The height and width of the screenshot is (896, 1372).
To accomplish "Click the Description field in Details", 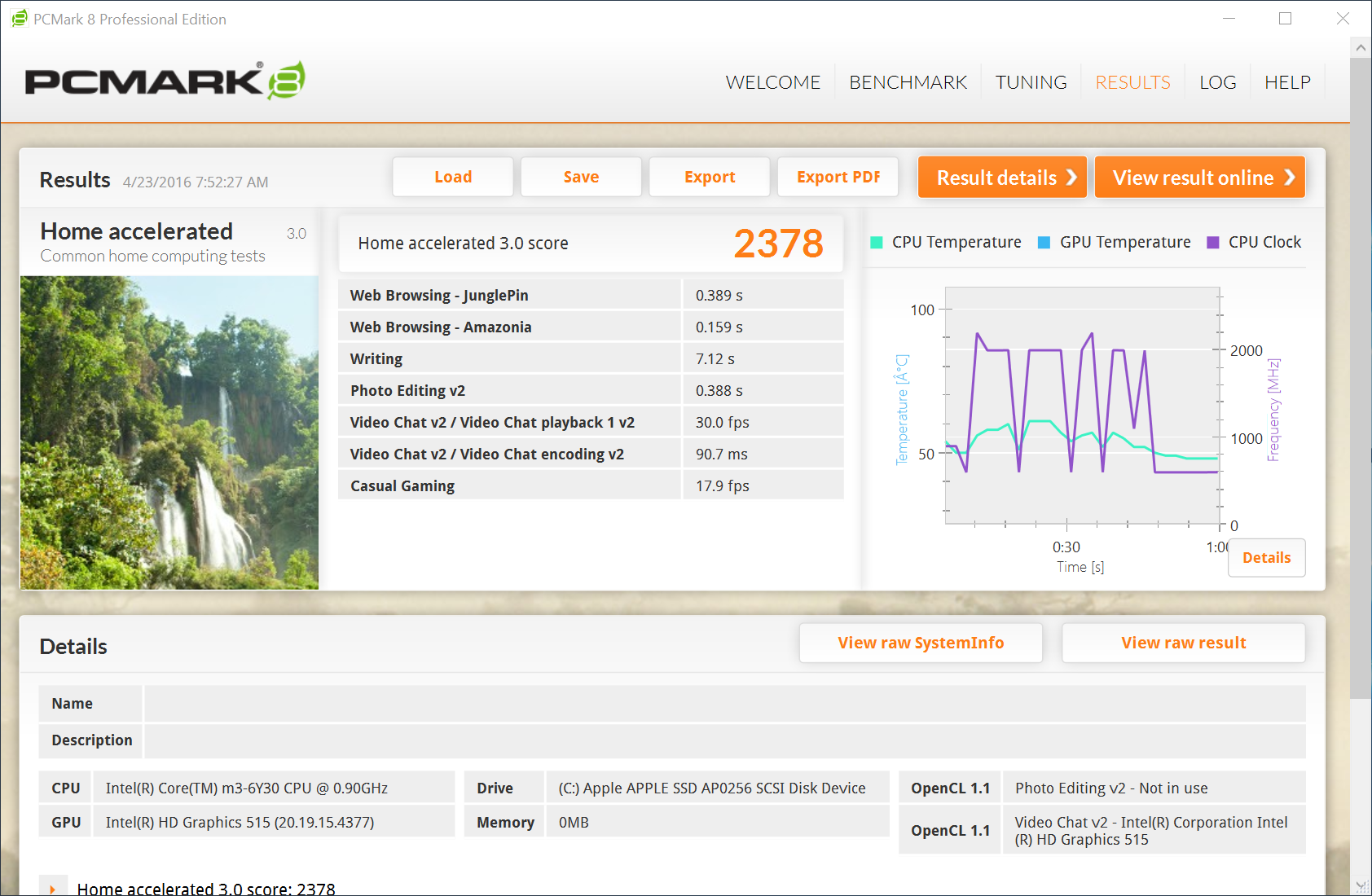I will click(725, 740).
